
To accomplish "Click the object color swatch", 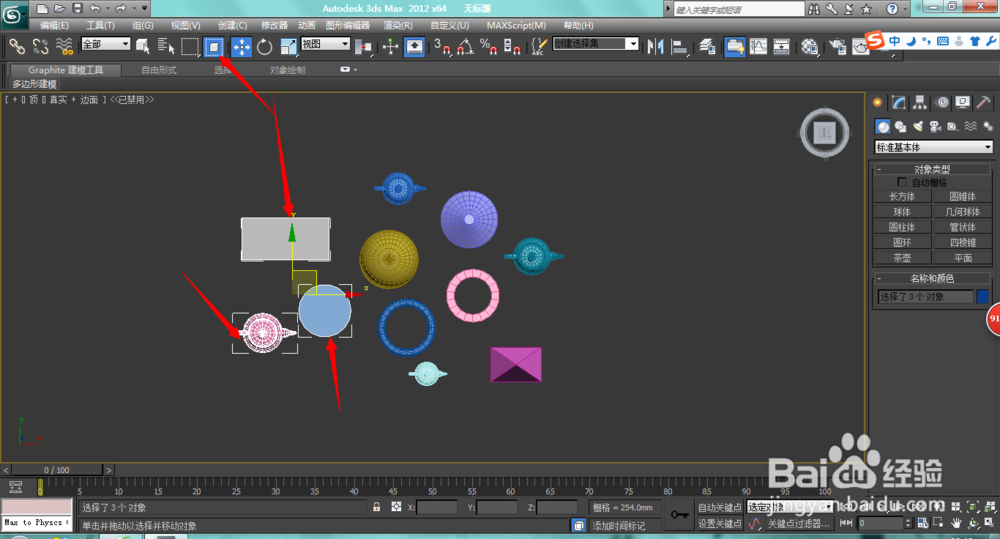I will 983,297.
